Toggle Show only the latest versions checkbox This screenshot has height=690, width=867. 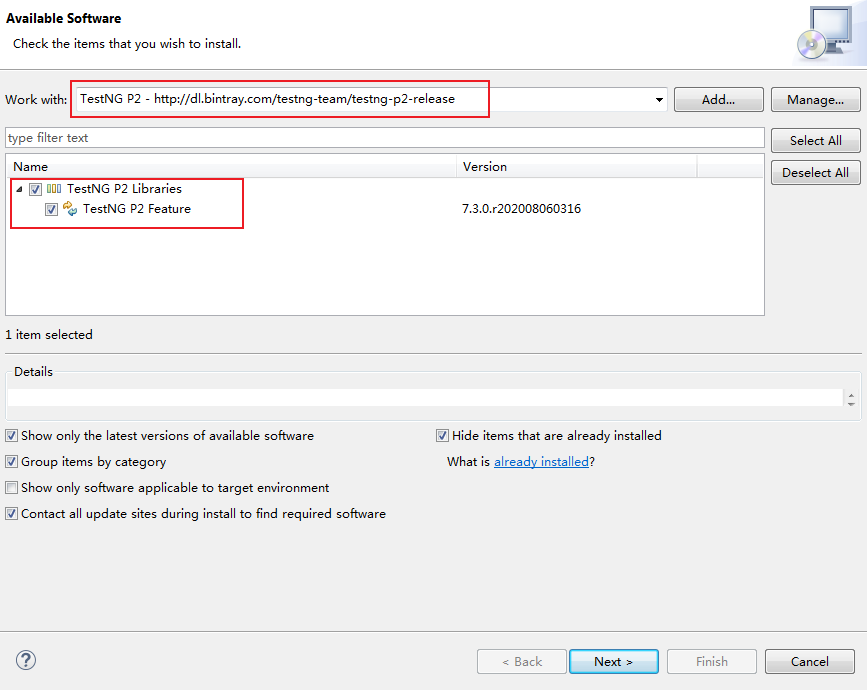click(x=12, y=436)
